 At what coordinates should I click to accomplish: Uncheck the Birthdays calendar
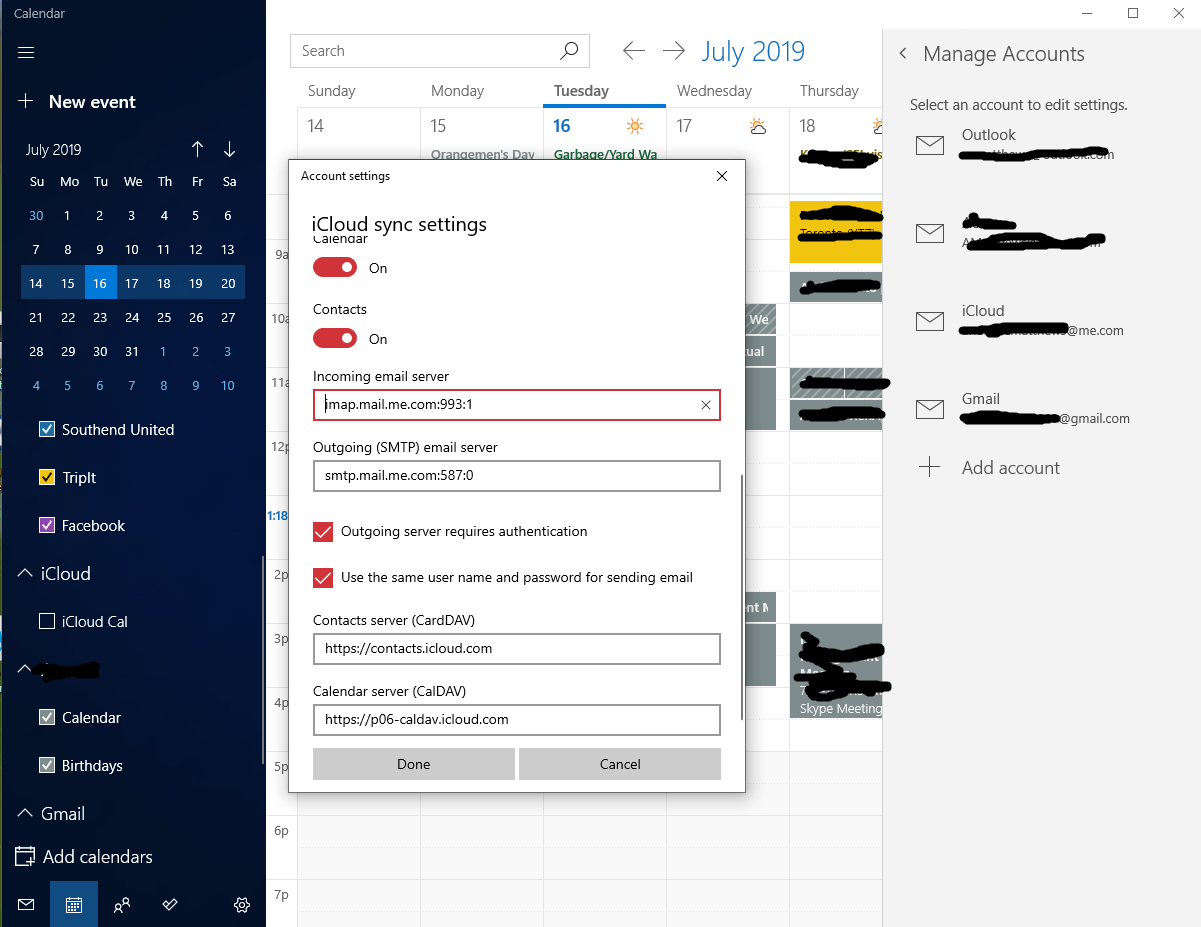click(x=46, y=765)
